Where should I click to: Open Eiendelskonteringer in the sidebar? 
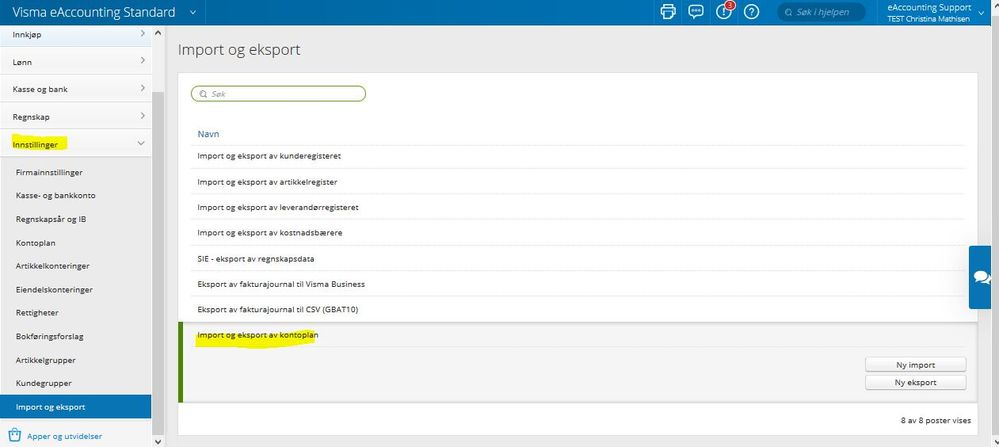click(54, 289)
